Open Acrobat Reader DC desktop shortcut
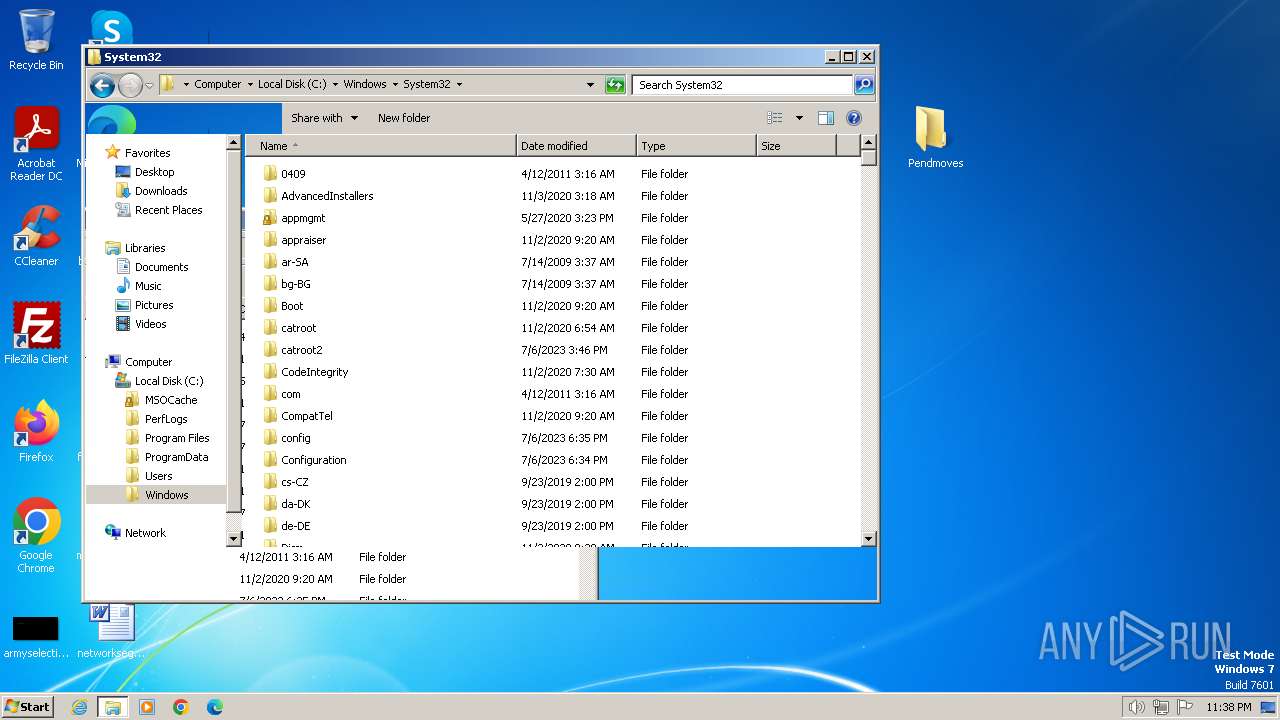This screenshot has height=720, width=1280. [x=36, y=143]
